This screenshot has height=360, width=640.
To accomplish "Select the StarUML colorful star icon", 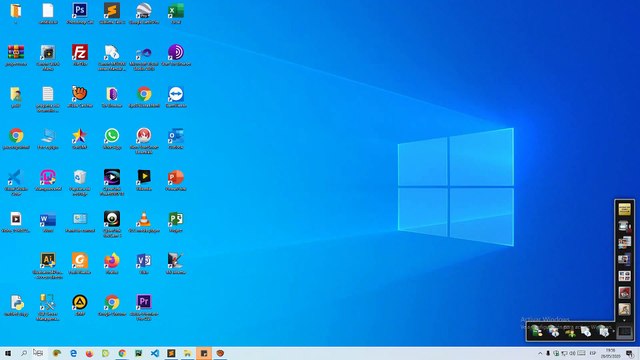I will point(80,138).
